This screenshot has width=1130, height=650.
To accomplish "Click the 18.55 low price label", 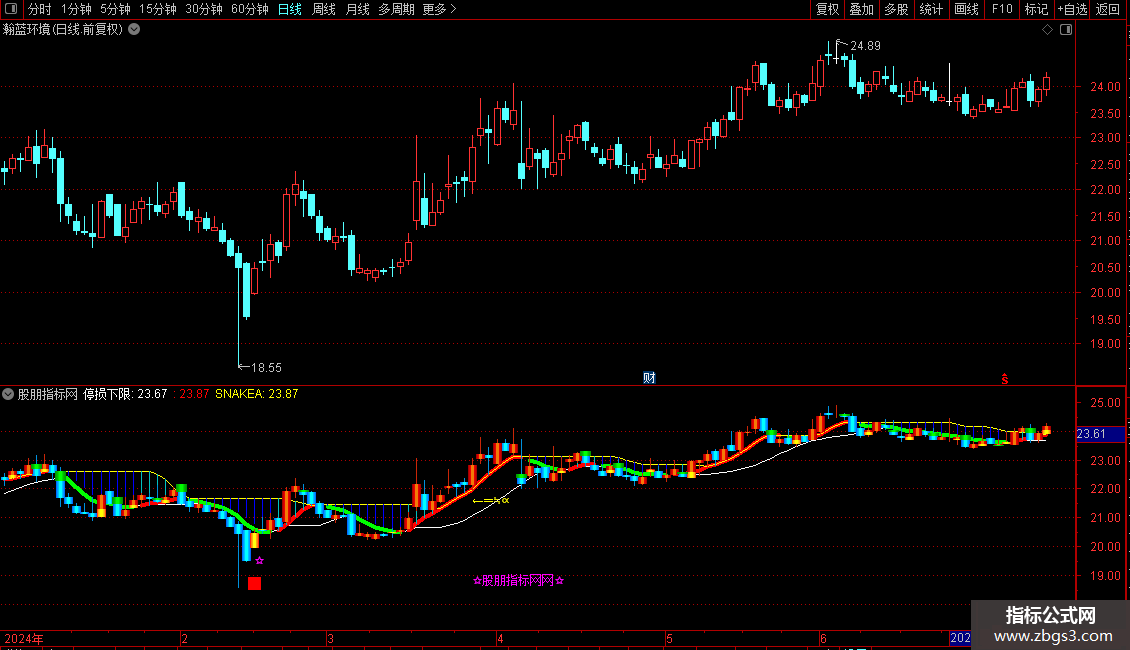I will [x=266, y=368].
